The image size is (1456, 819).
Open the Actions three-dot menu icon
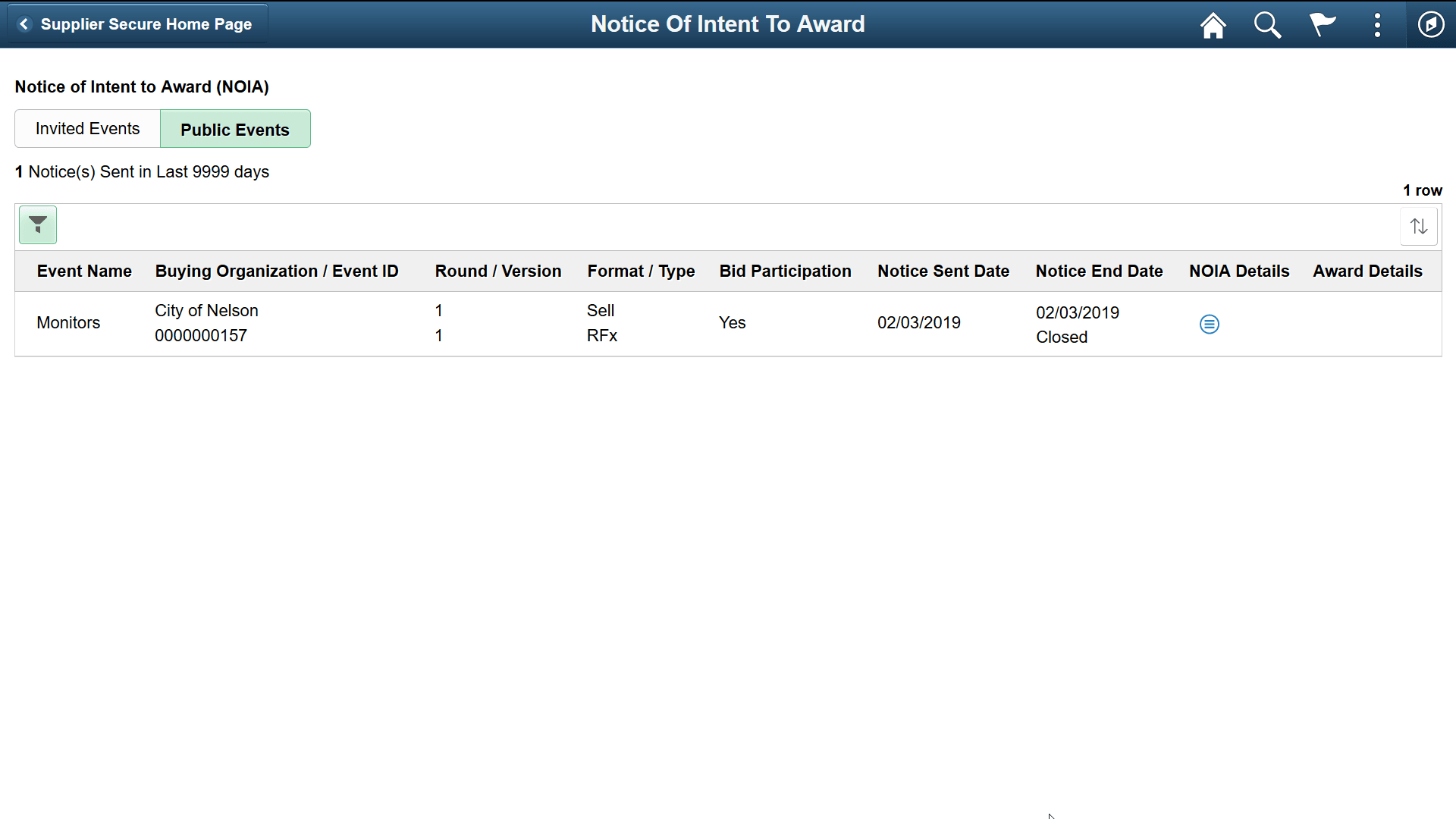coord(1378,24)
